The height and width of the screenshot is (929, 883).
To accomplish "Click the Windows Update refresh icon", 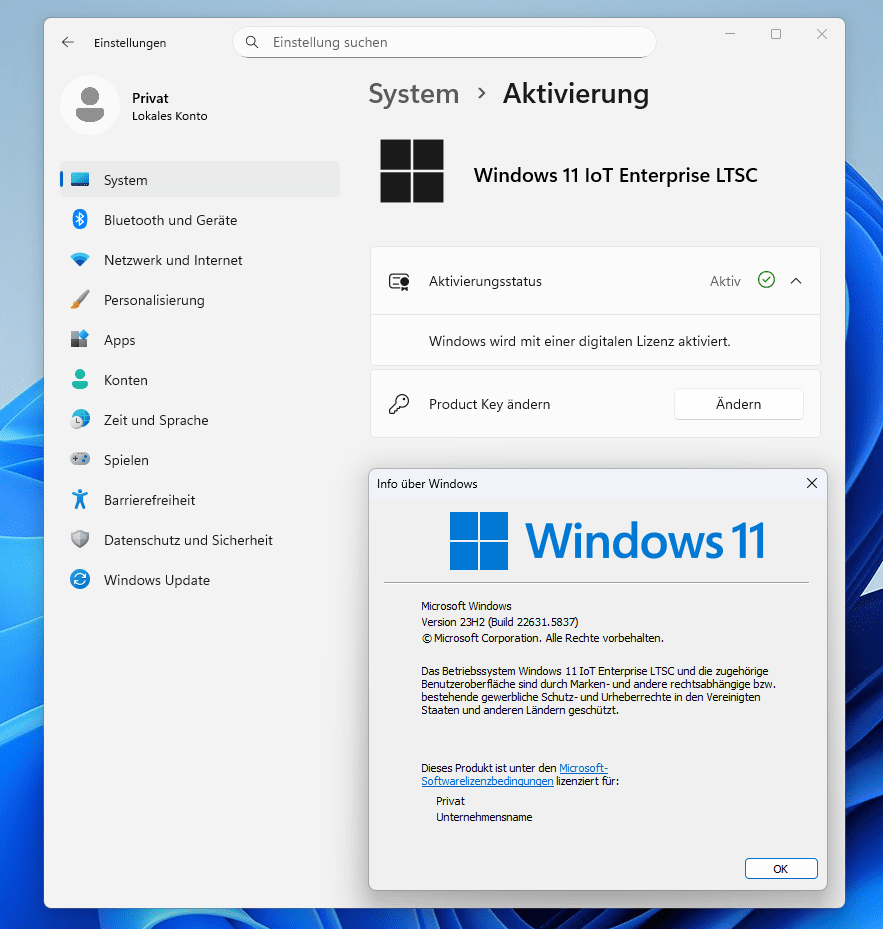I will tap(80, 579).
